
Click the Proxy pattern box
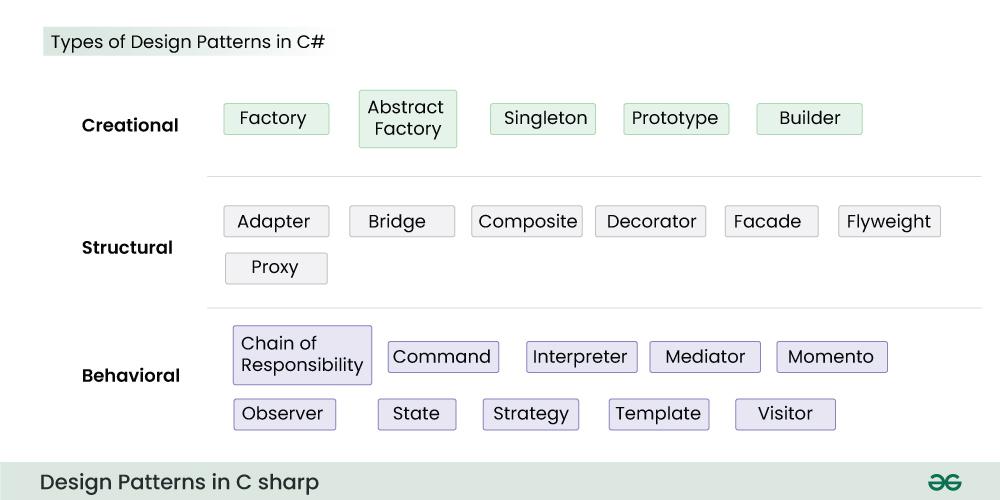point(276,268)
